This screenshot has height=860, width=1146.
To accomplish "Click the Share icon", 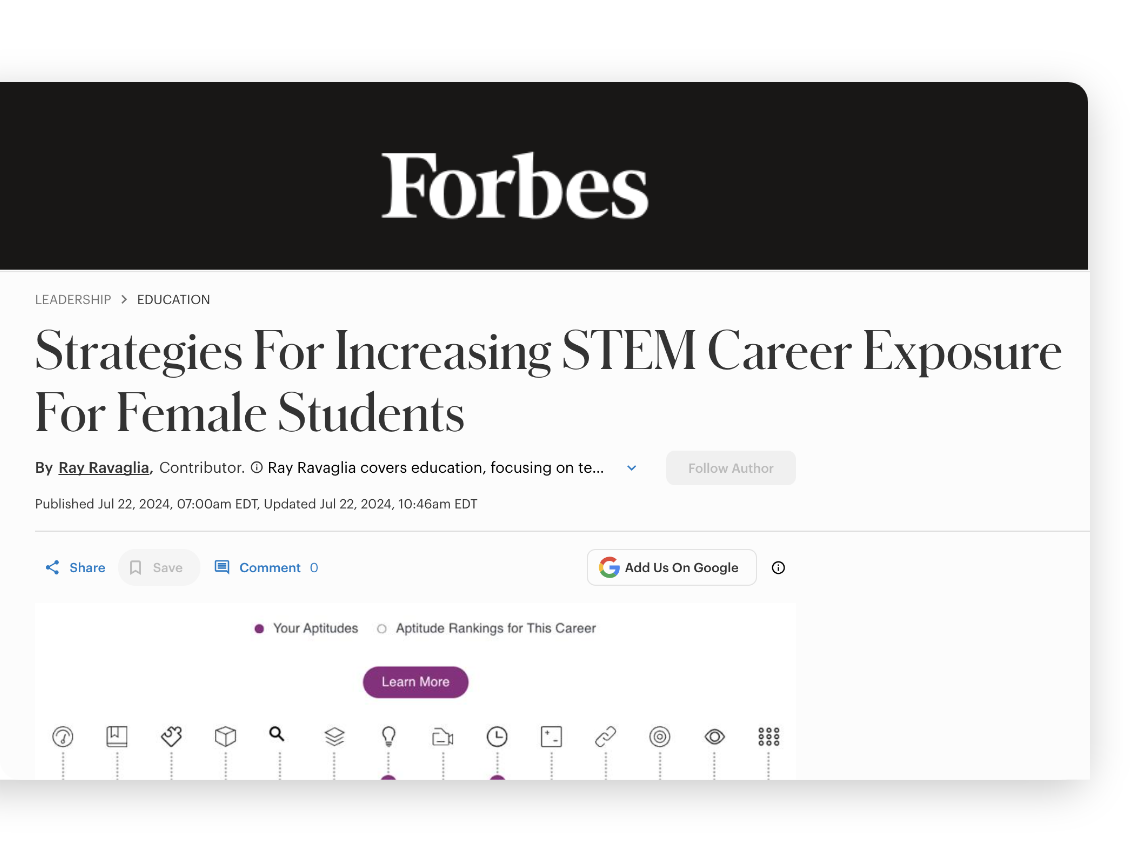I will pos(53,568).
